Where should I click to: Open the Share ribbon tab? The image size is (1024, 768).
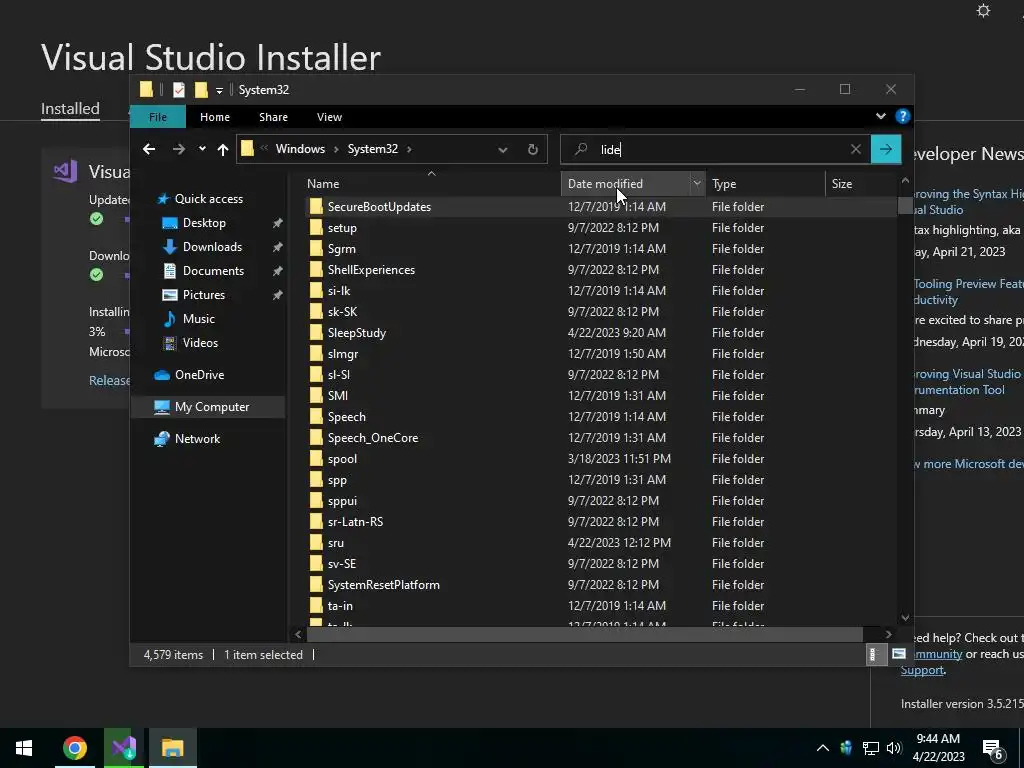click(273, 117)
